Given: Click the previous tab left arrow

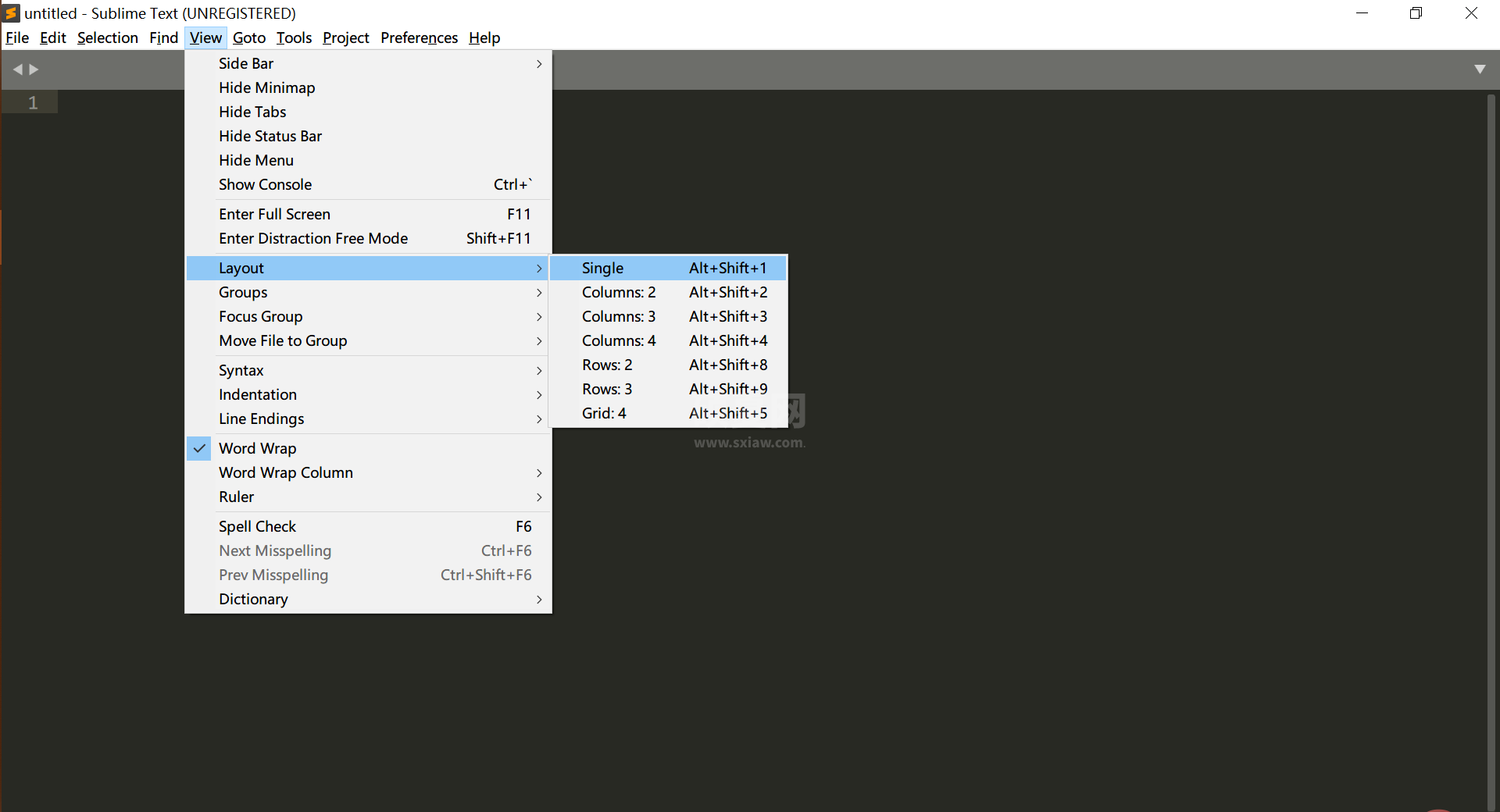Looking at the screenshot, I should click(x=17, y=69).
